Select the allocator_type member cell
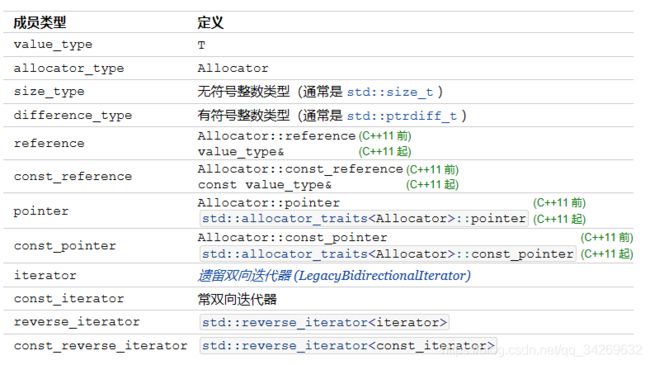 tap(69, 68)
